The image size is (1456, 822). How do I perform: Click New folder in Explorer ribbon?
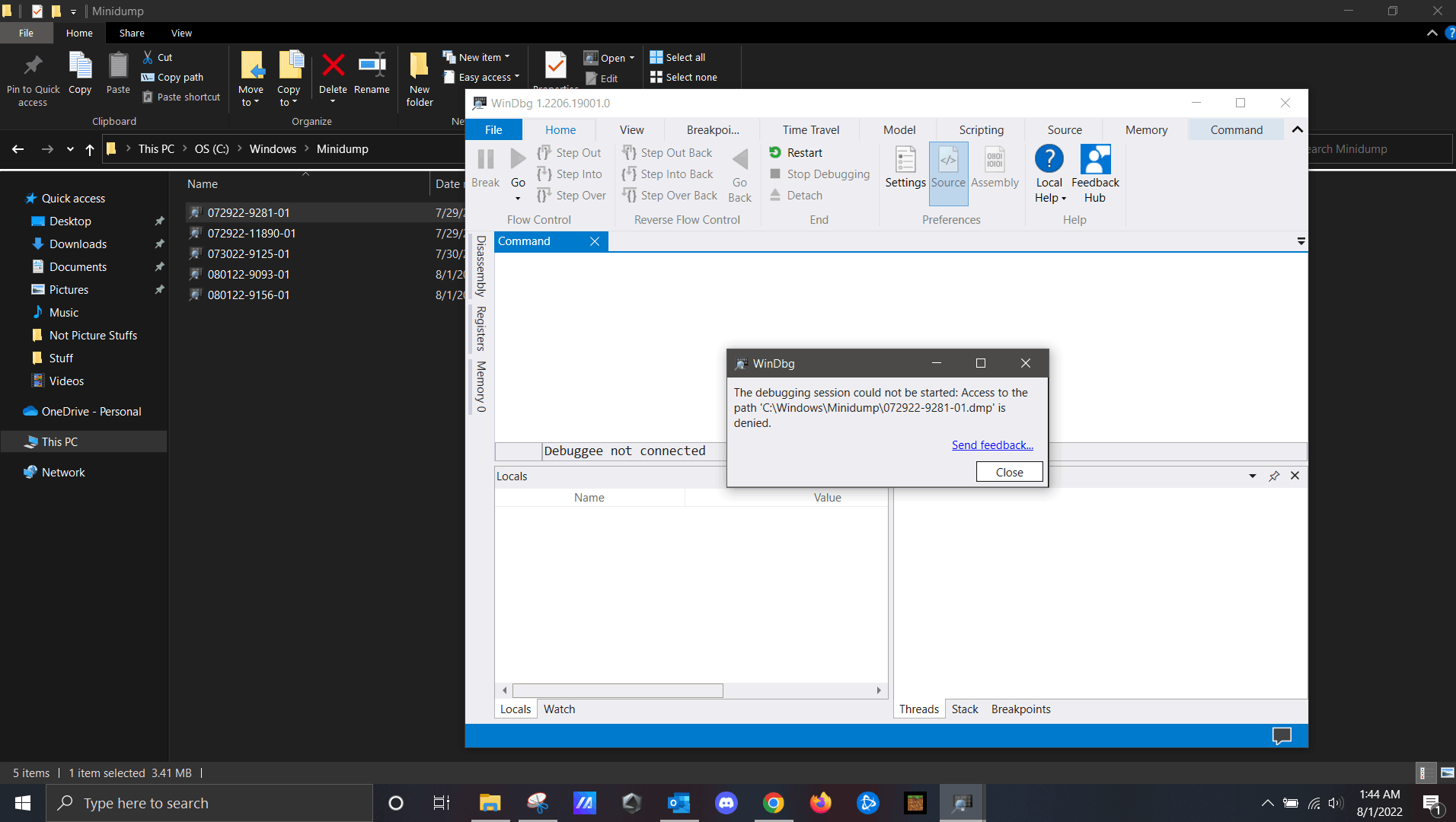click(x=420, y=79)
